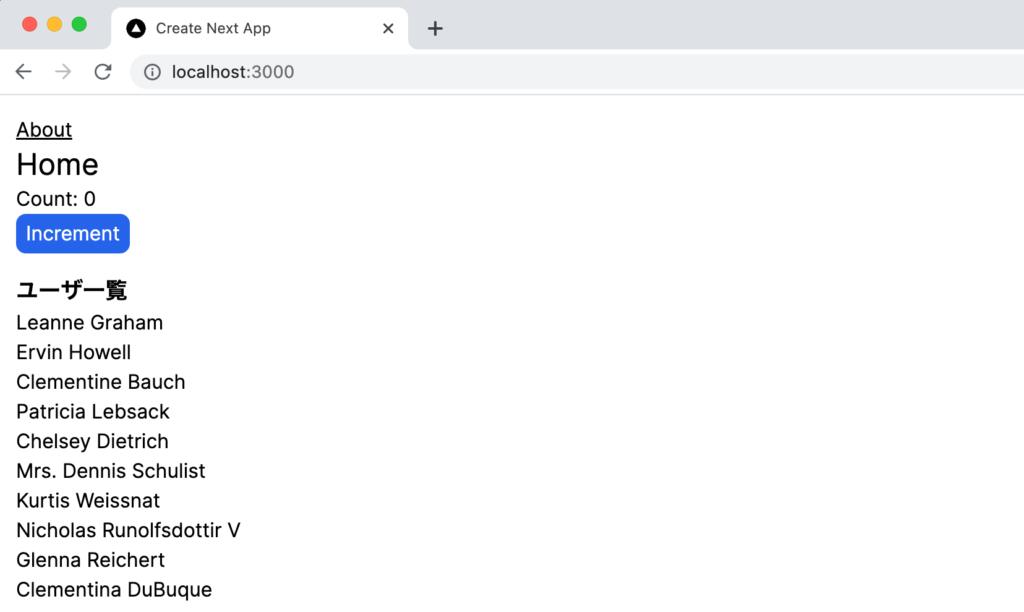Image resolution: width=1024 pixels, height=612 pixels.
Task: Select Leanne Graham in the user list
Action: coord(89,322)
